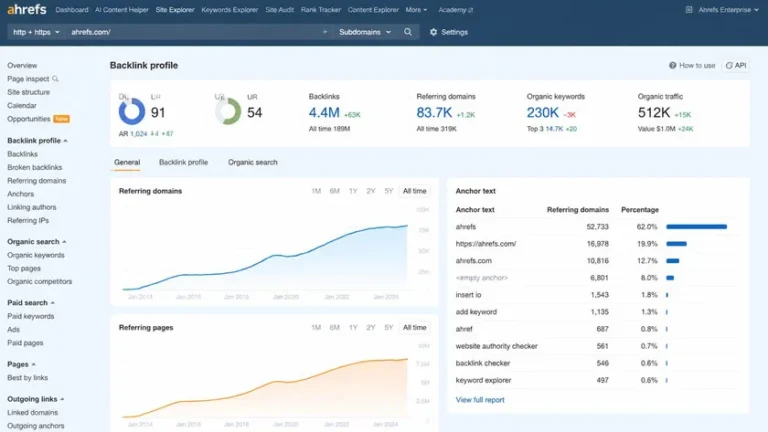The width and height of the screenshot is (768, 432).
Task: Click the 4.4M Backlinks value
Action: (324, 113)
